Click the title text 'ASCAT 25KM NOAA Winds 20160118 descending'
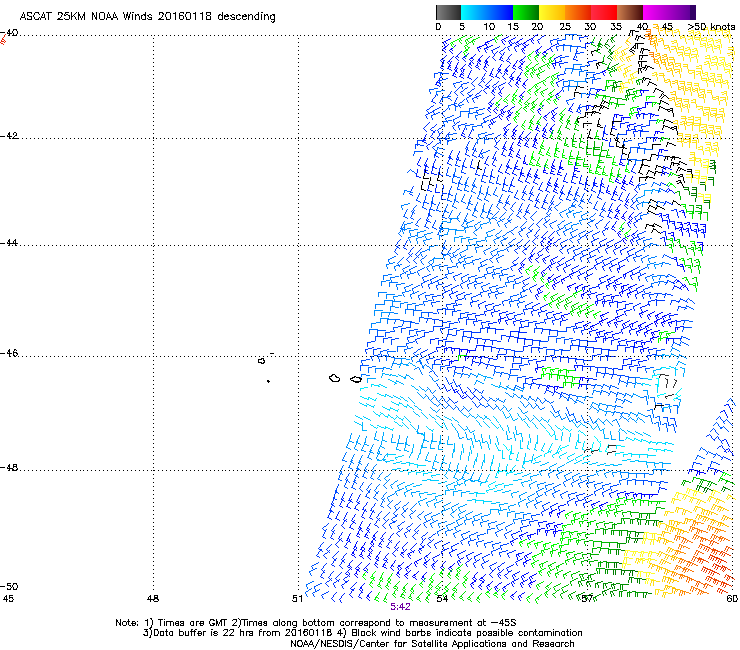Image resolution: width=740 pixels, height=650 pixels. 147,16
